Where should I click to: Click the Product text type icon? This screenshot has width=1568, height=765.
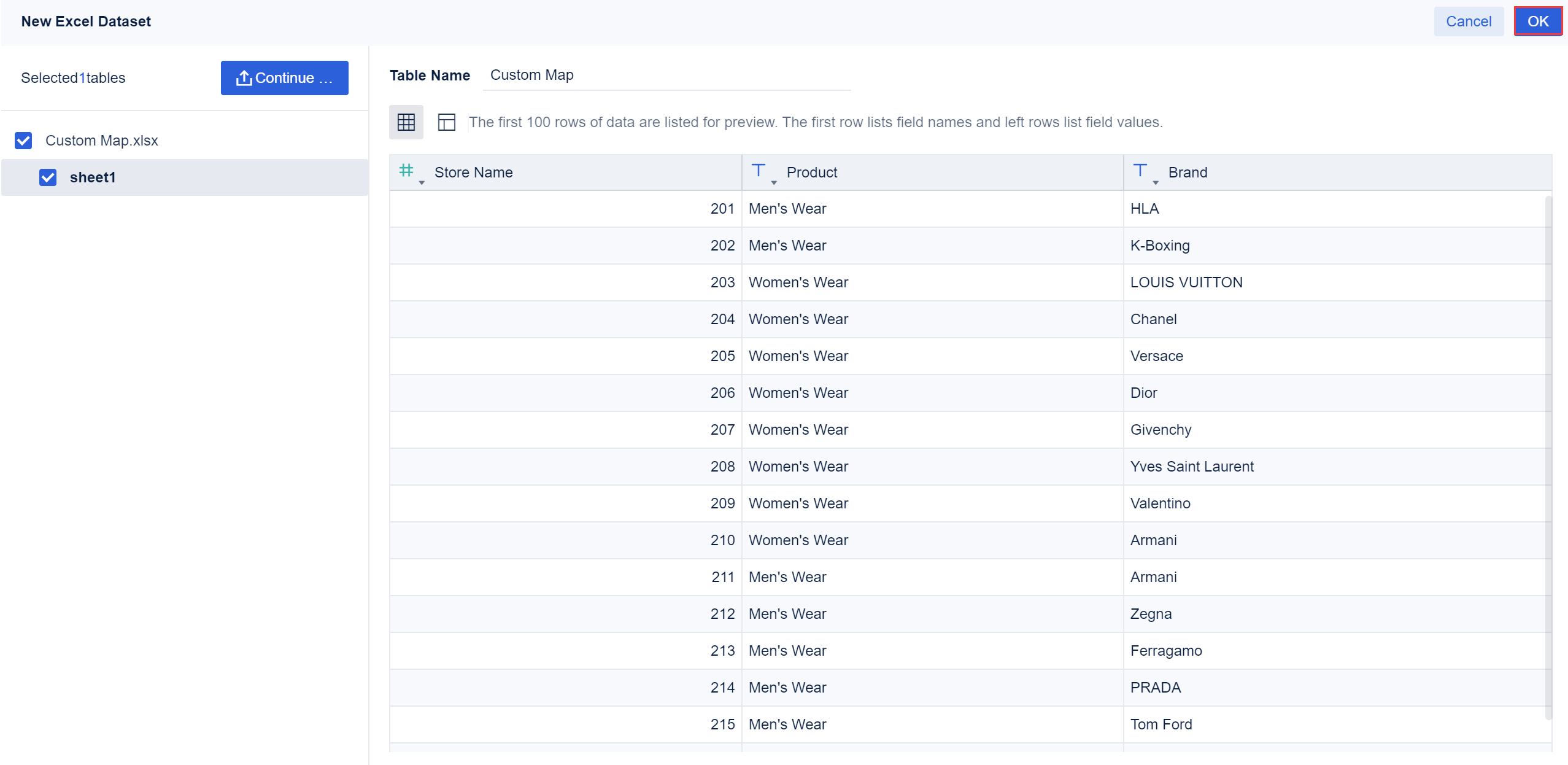pos(759,171)
